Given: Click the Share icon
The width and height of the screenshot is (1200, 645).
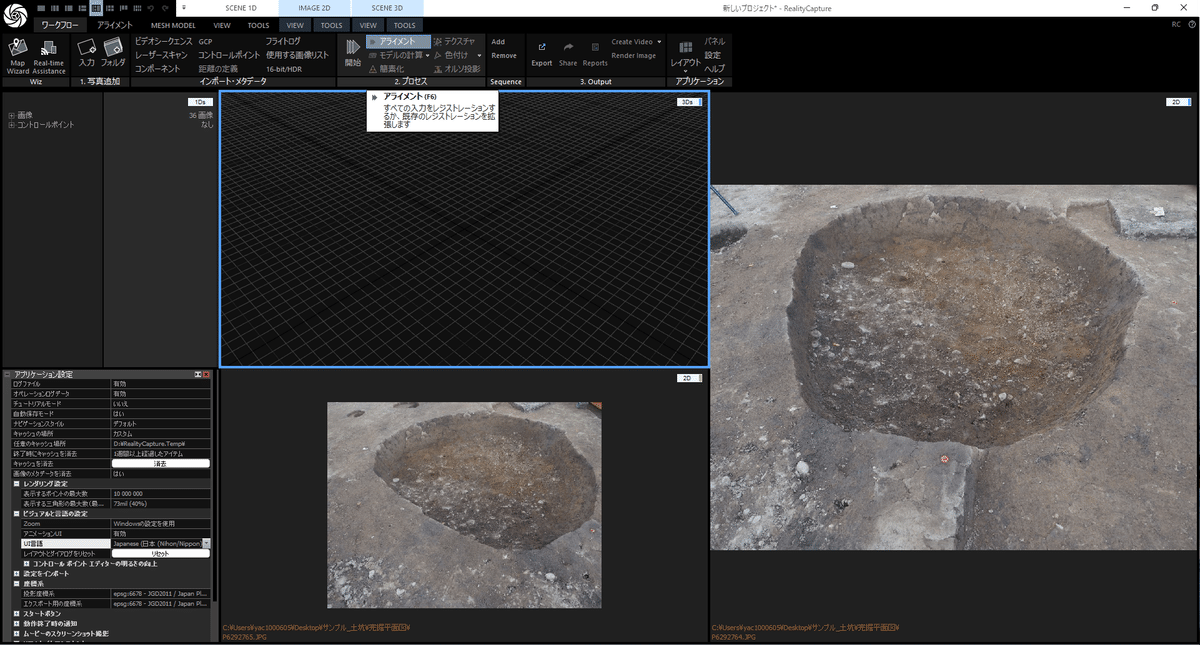Looking at the screenshot, I should point(568,52).
